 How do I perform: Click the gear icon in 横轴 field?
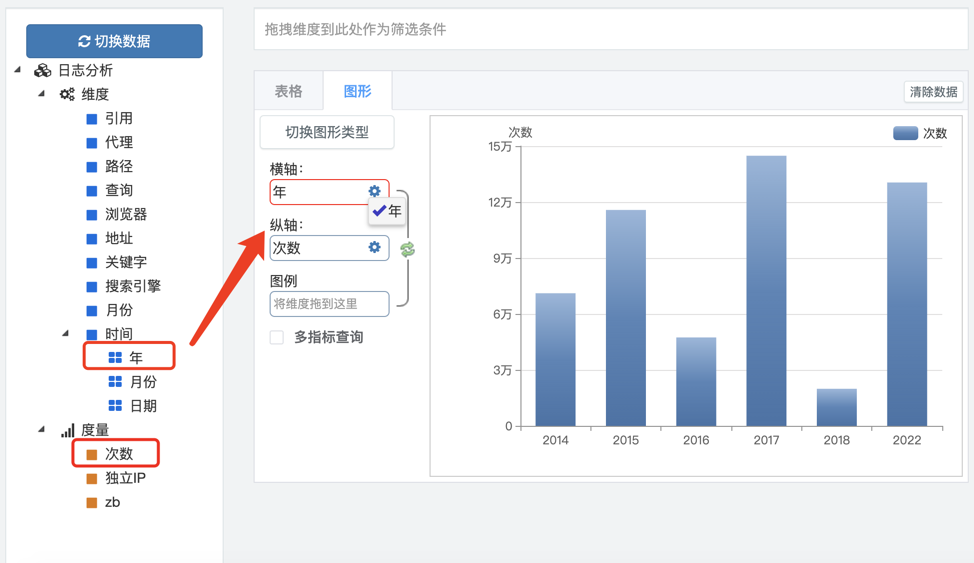click(374, 191)
